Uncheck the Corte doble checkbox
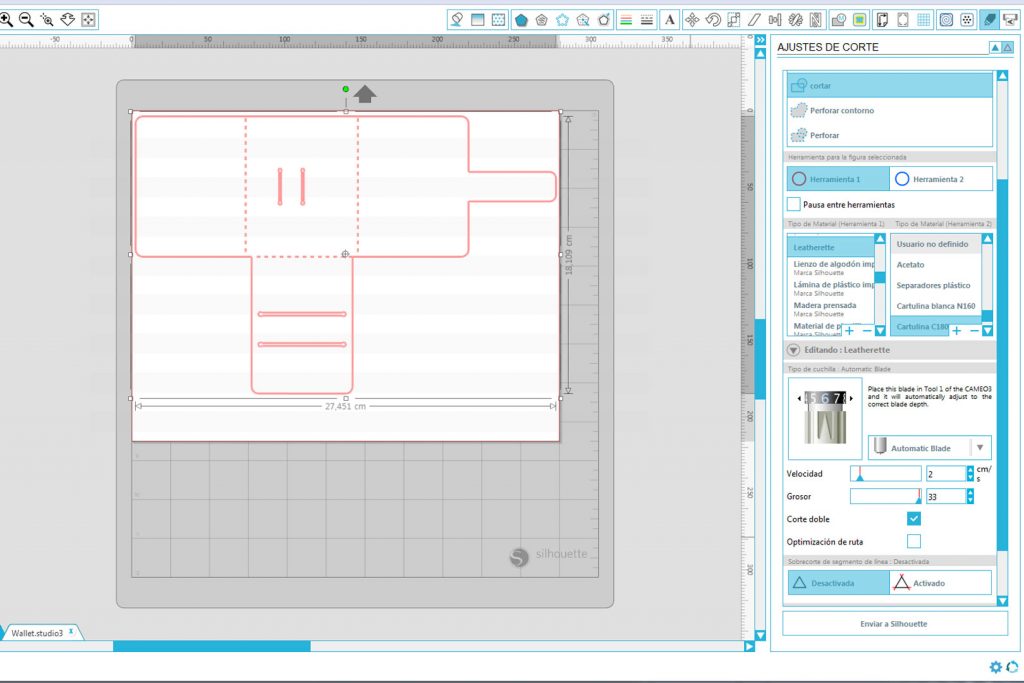This screenshot has height=683, width=1024. (914, 518)
